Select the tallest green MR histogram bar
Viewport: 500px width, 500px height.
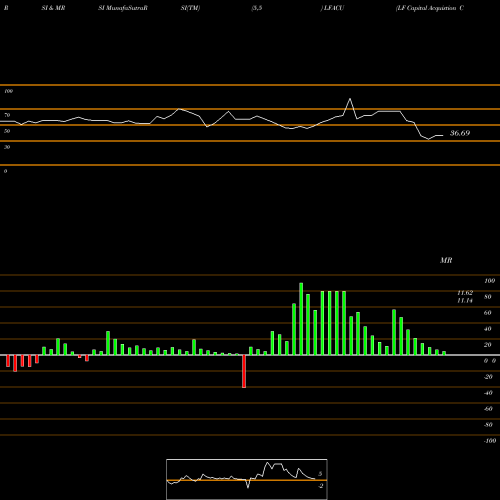tap(301, 319)
